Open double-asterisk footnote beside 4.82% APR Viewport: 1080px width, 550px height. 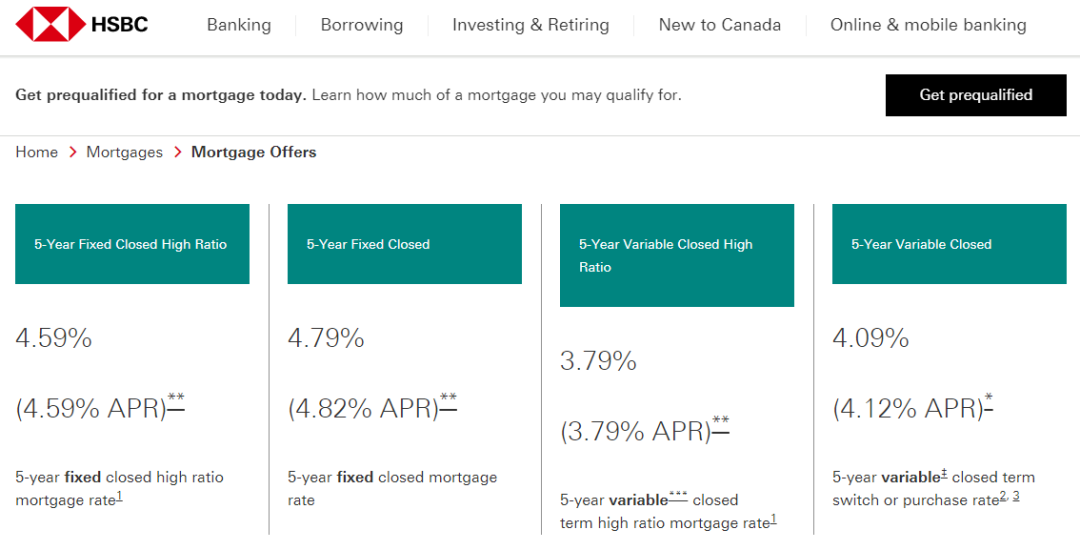point(448,403)
